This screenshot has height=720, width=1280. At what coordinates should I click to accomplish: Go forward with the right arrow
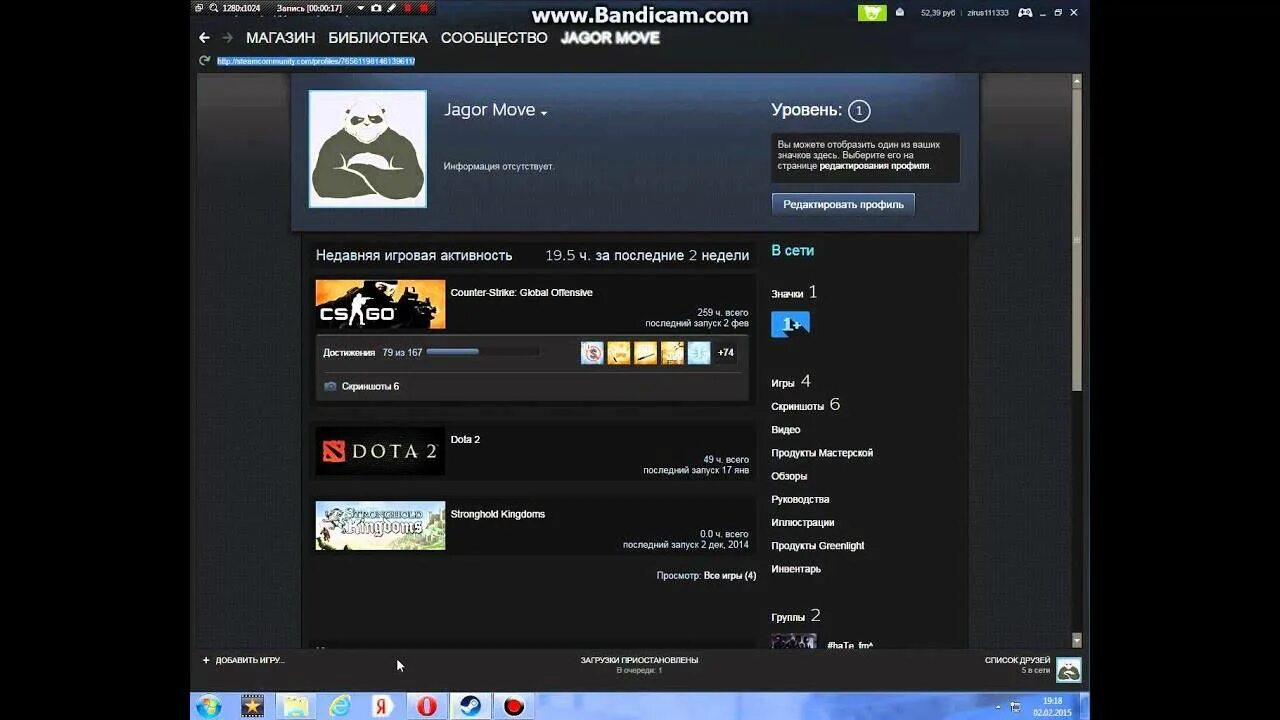(x=227, y=38)
